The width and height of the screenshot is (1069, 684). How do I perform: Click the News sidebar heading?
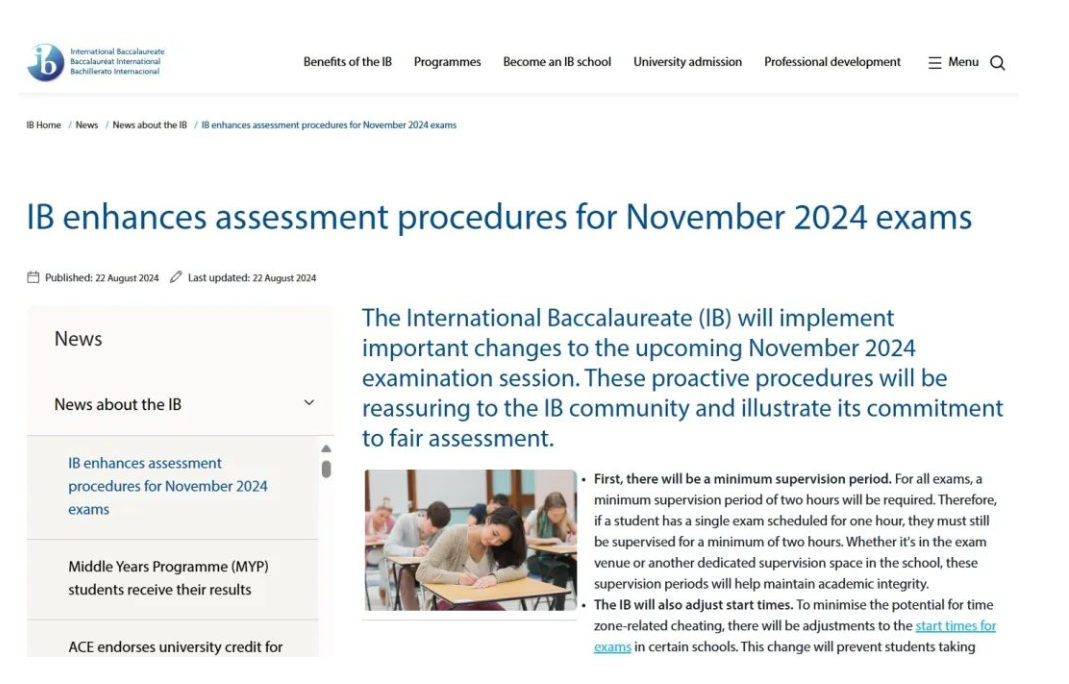78,339
